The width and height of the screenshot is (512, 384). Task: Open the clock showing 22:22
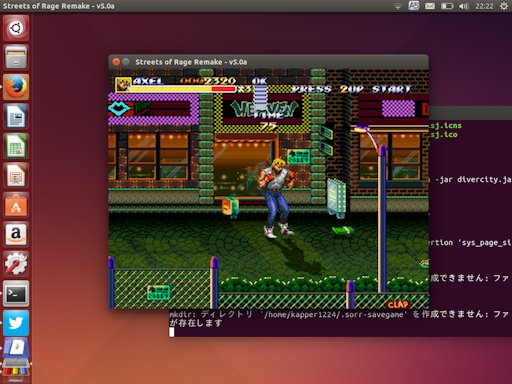point(484,6)
